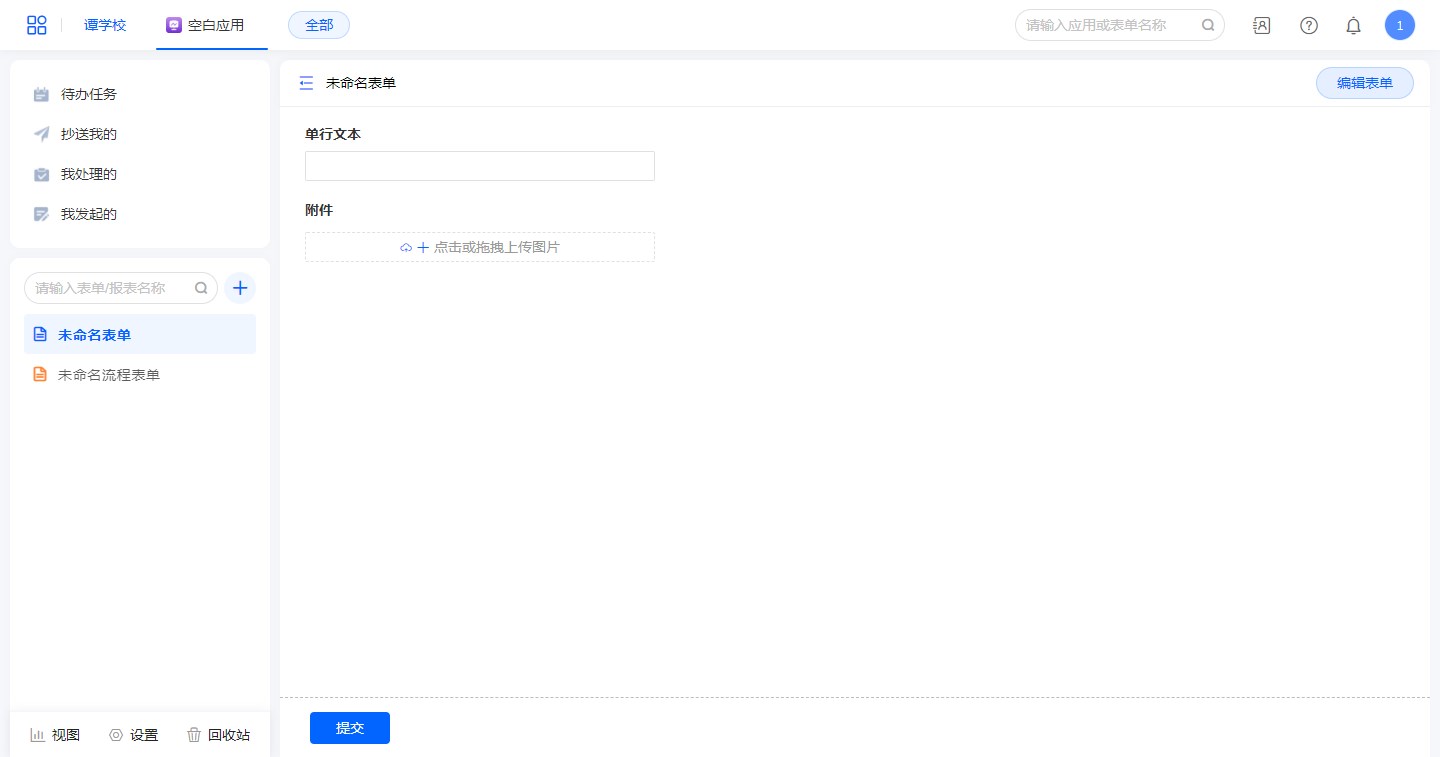The image size is (1440, 757).
Task: Click the attachment upload area
Action: pyautogui.click(x=479, y=247)
